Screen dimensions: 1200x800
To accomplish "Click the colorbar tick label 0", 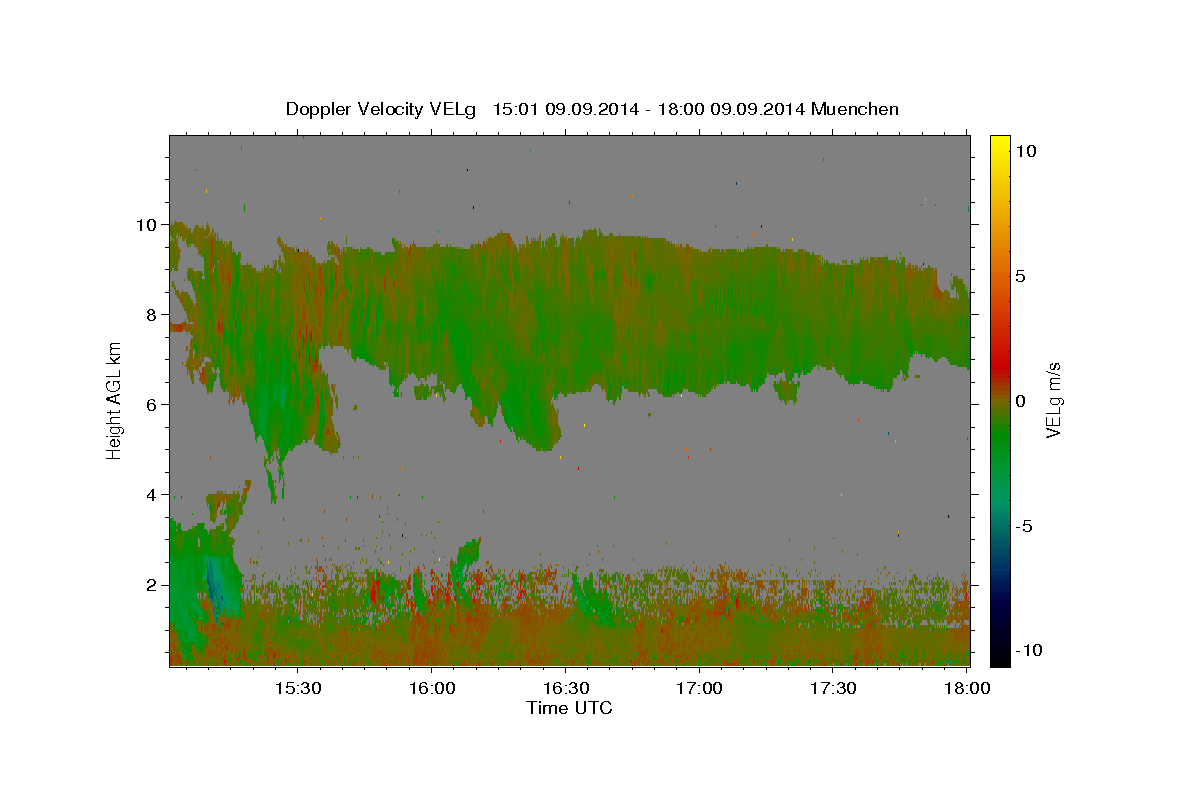I will pyautogui.click(x=1021, y=401).
